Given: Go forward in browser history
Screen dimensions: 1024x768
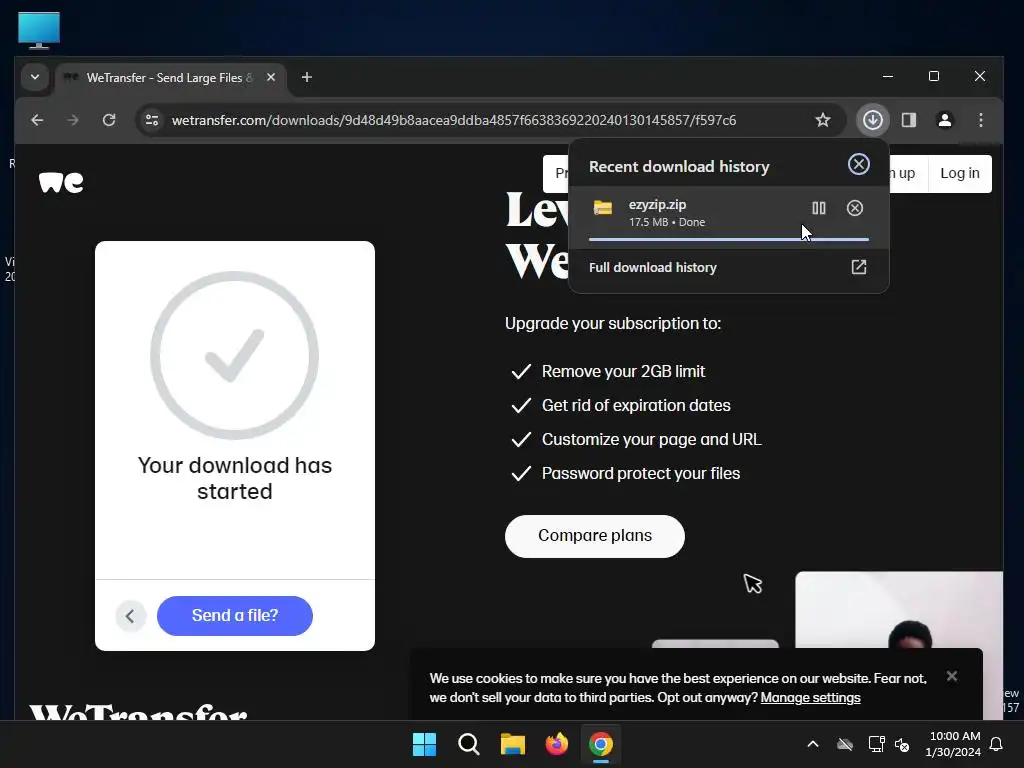Looking at the screenshot, I should (x=73, y=120).
